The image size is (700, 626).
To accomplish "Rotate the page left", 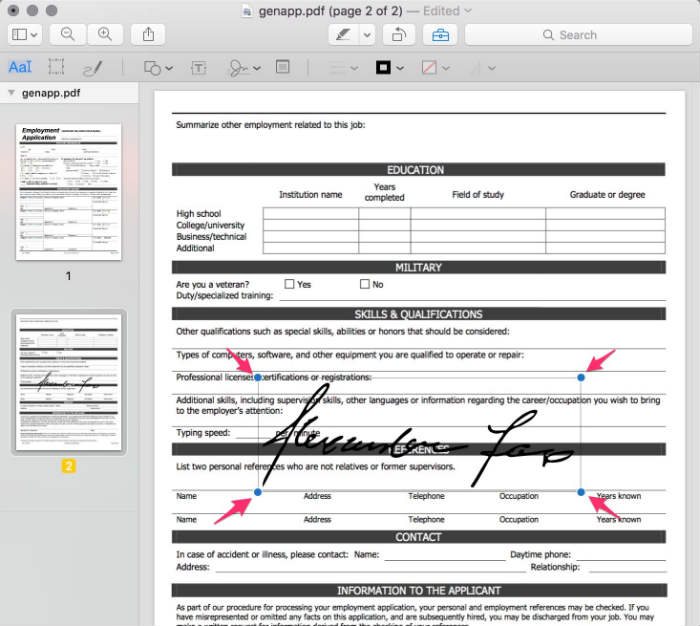I will [x=399, y=34].
